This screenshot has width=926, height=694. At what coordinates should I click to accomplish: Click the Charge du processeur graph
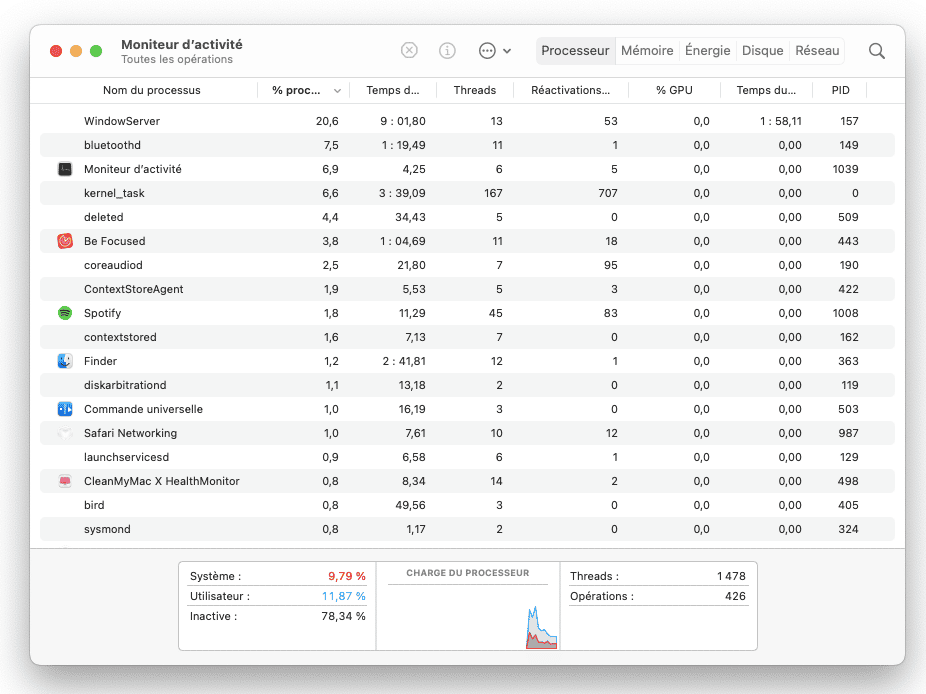[x=467, y=612]
